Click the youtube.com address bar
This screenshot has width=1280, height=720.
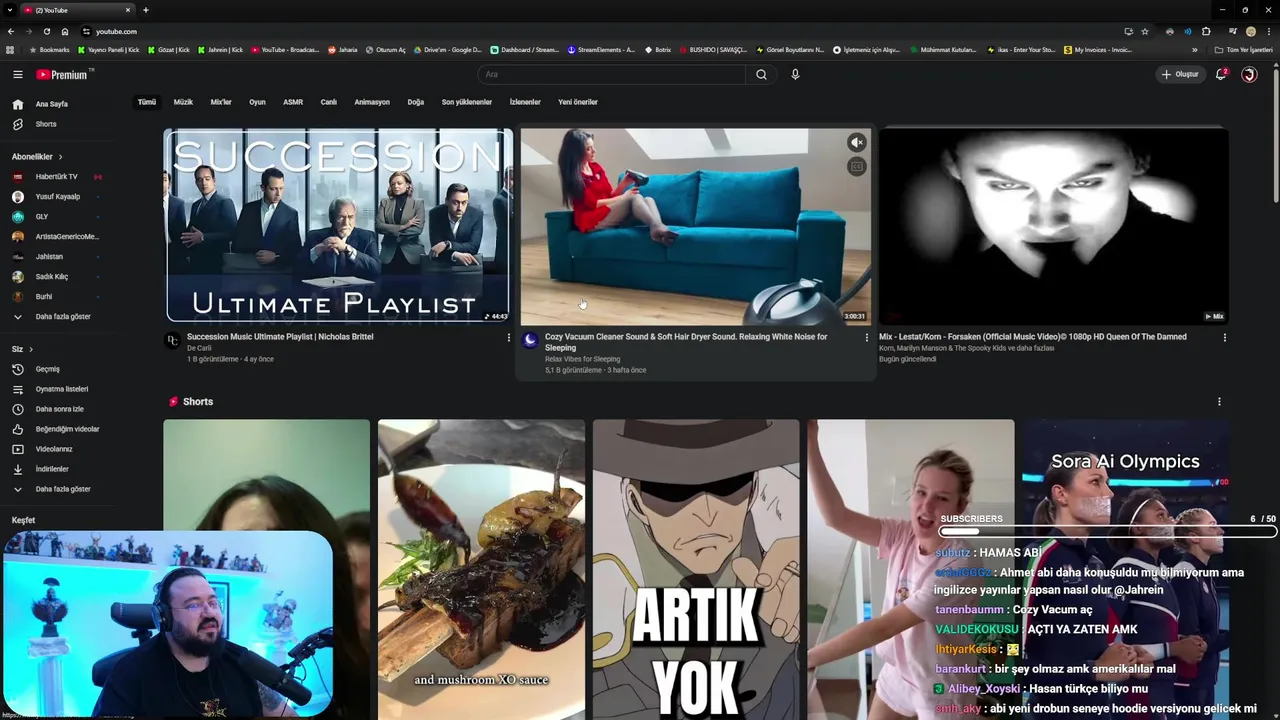(600, 31)
